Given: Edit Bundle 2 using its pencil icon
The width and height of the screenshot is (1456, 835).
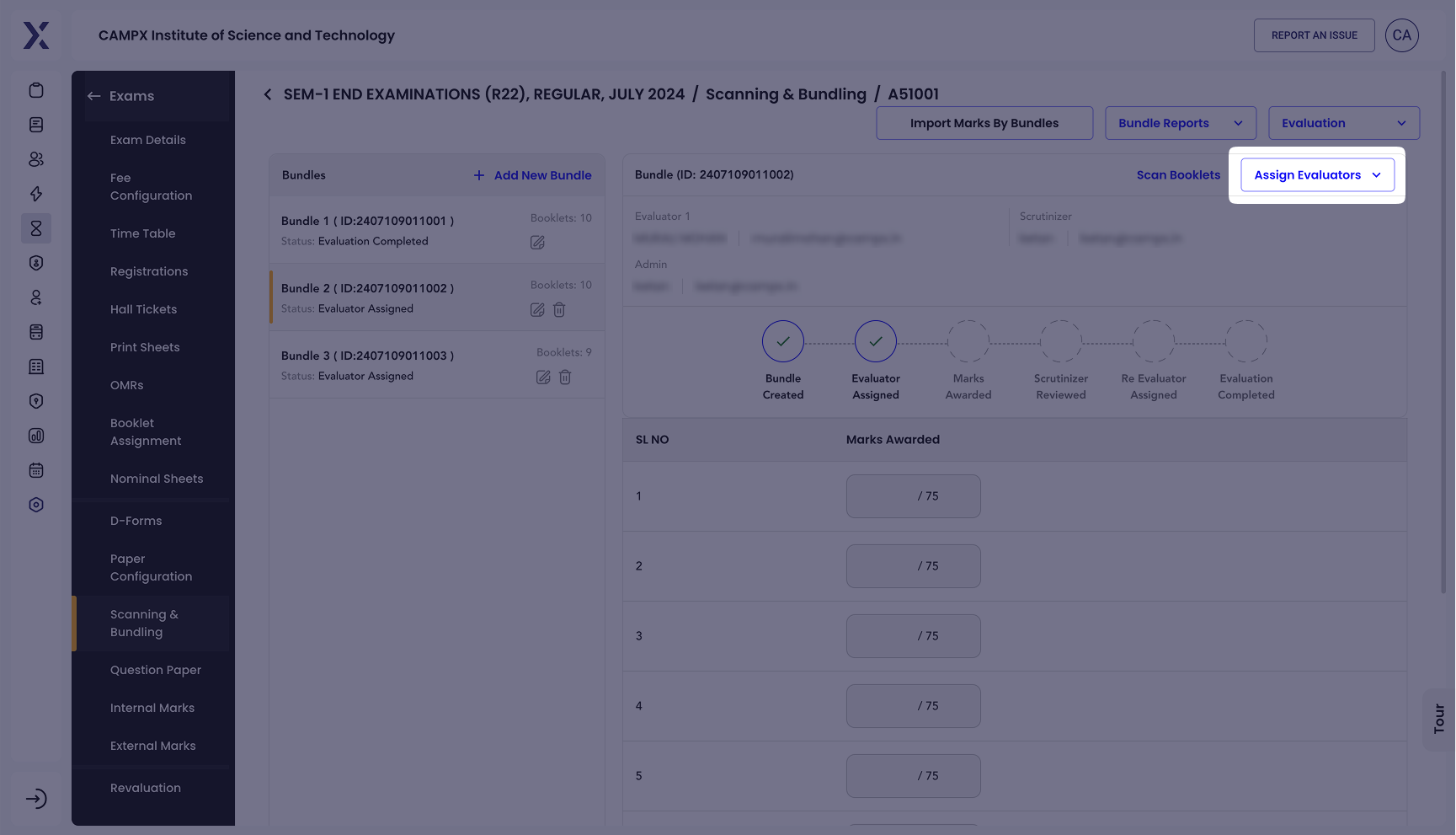Looking at the screenshot, I should 537,310.
